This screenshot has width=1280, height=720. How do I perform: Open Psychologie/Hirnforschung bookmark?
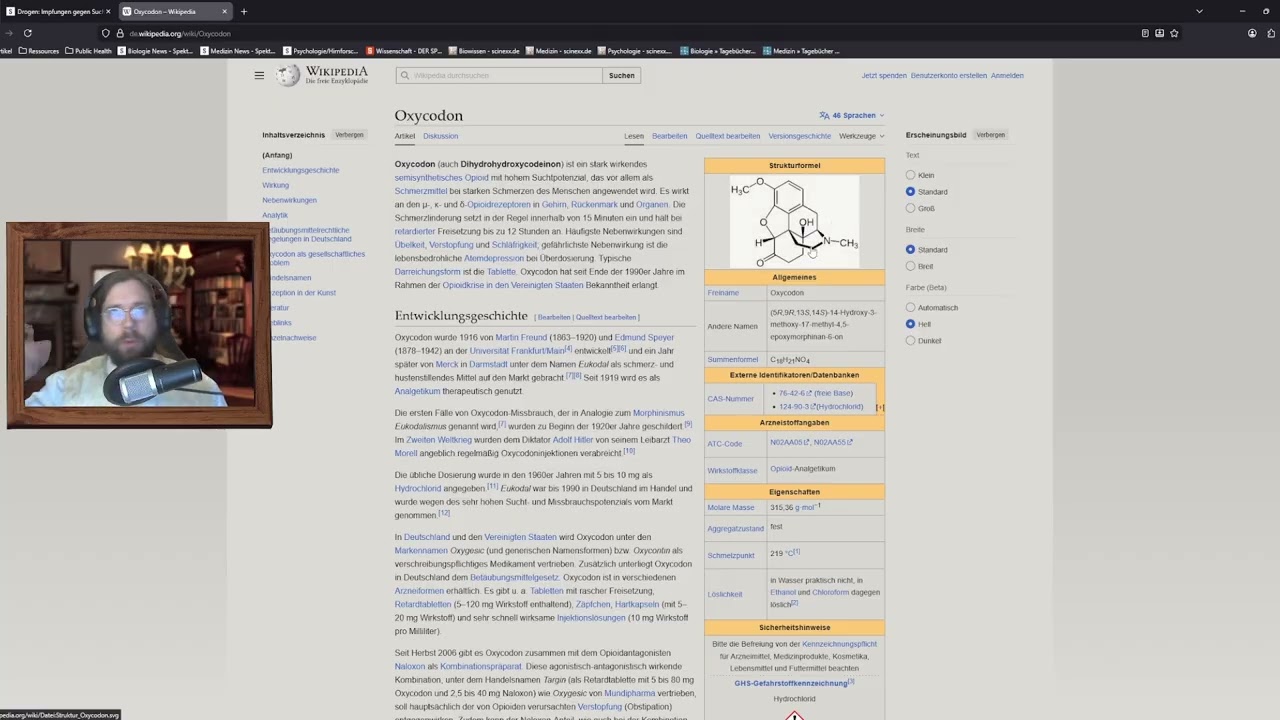320,51
